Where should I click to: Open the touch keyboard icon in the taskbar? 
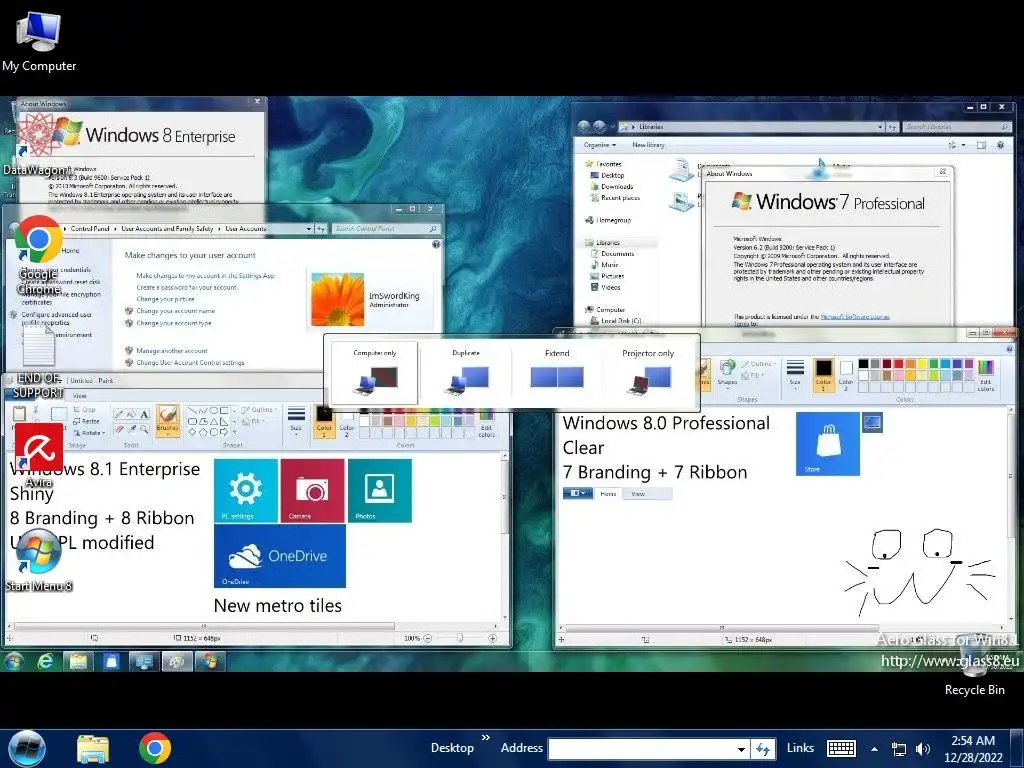[841, 748]
